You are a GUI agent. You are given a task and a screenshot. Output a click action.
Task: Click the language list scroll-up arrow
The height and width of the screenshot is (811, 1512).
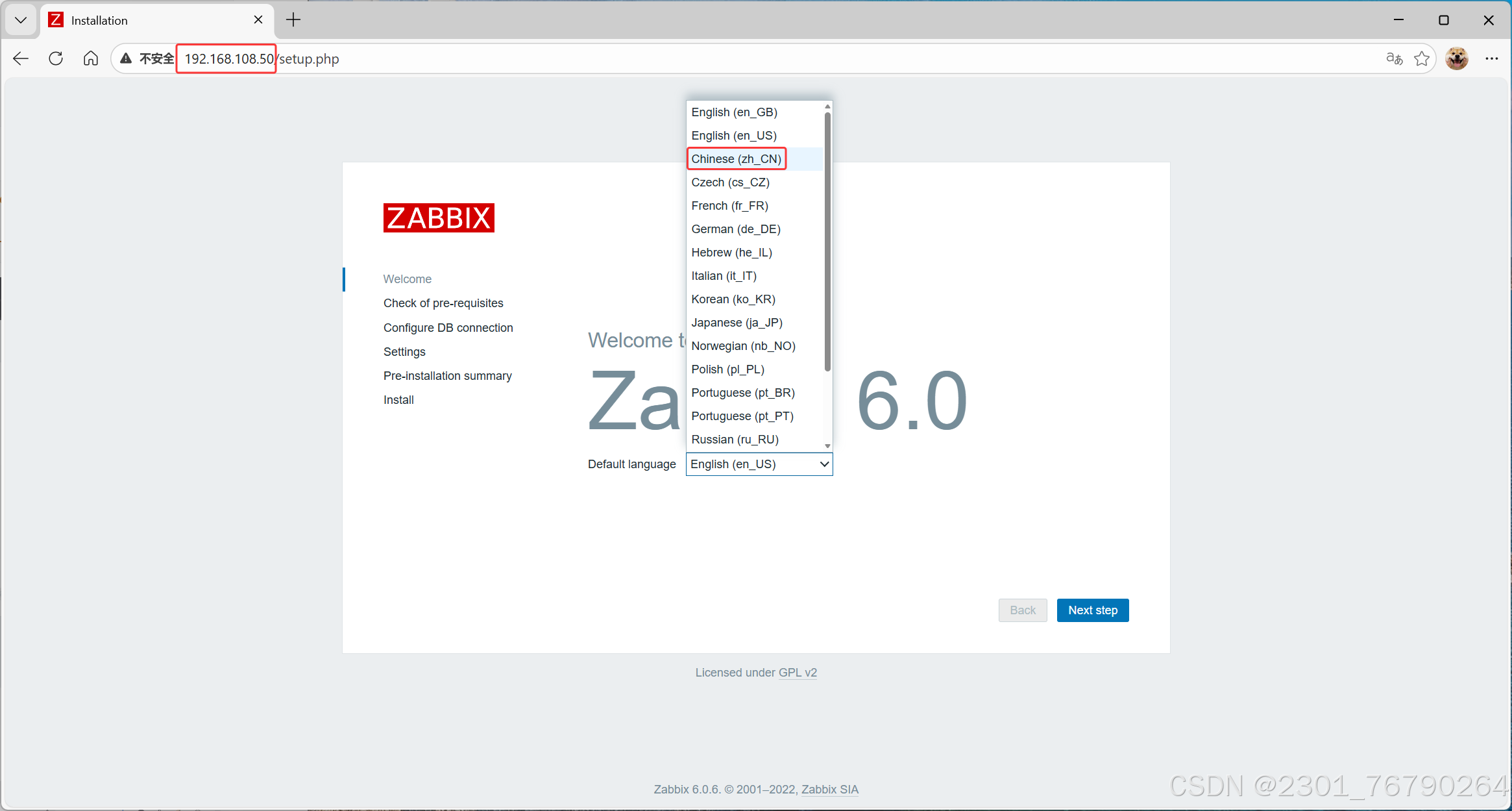[x=827, y=106]
